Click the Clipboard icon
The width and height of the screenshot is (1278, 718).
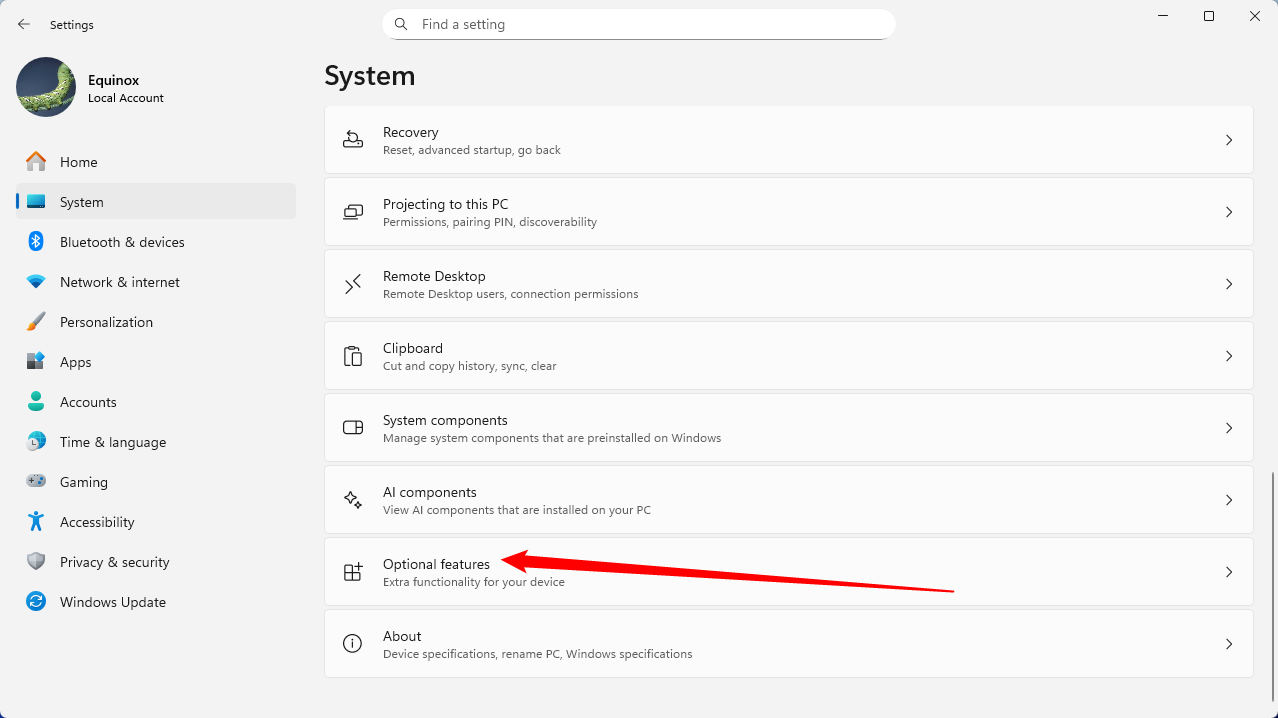tap(352, 356)
